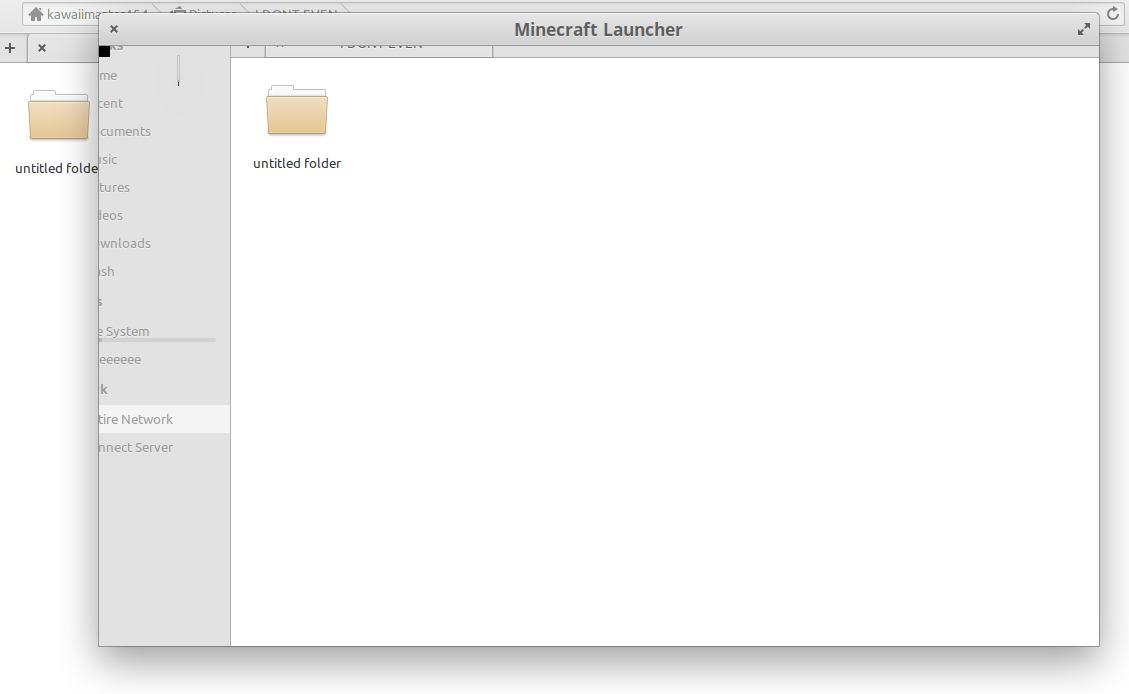
Task: Select Pictures in the sidebar
Action: click(164, 188)
